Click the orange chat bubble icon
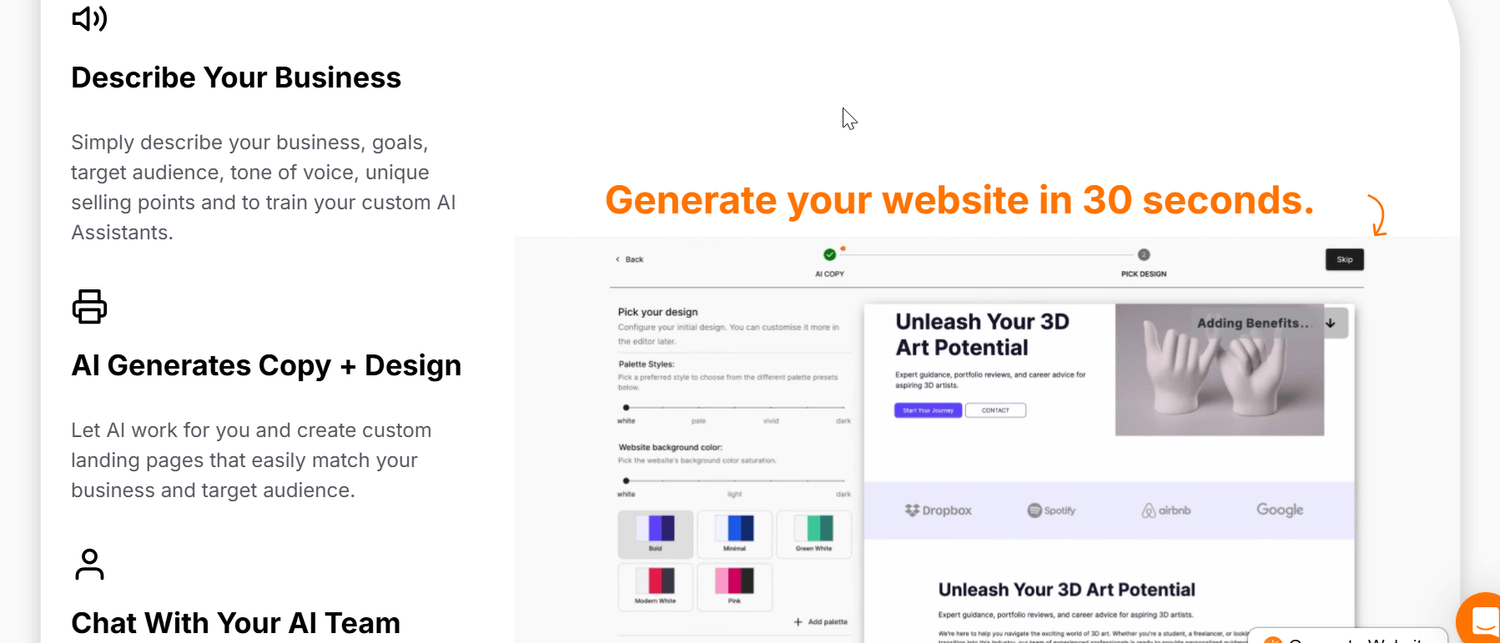 tap(1480, 618)
